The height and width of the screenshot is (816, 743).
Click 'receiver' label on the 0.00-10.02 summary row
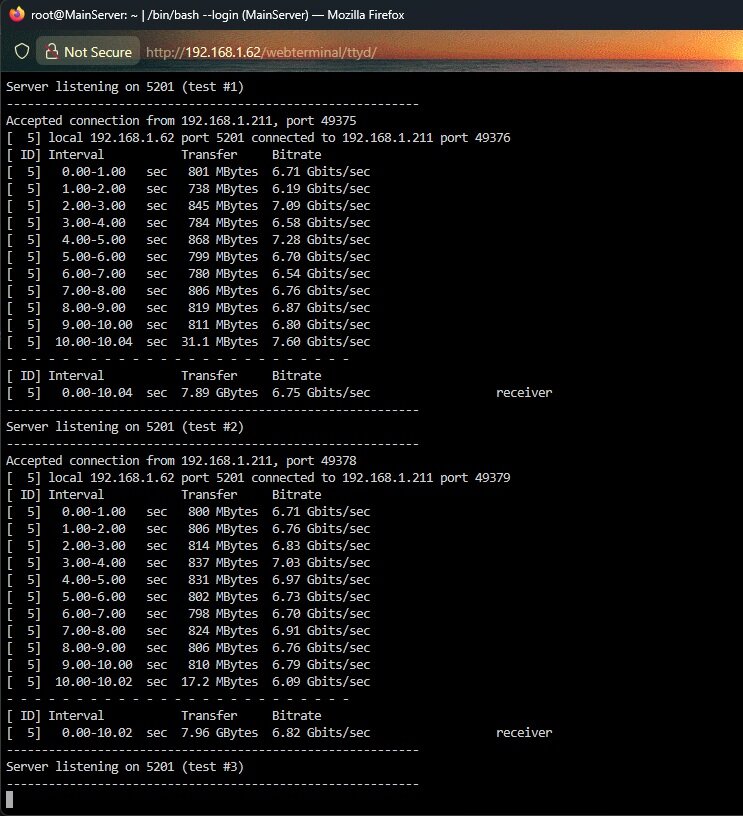[524, 733]
